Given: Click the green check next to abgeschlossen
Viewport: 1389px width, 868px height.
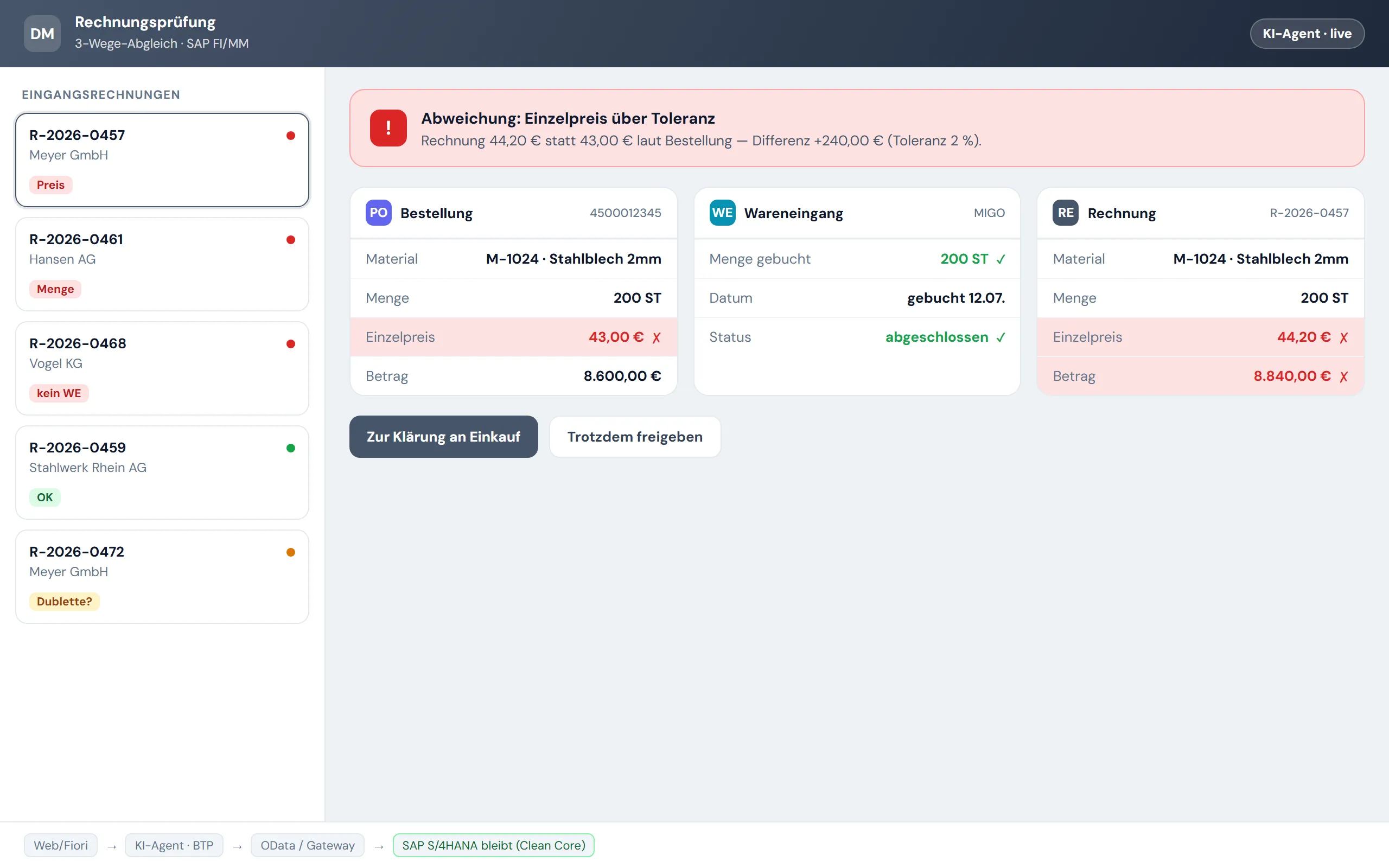Looking at the screenshot, I should click(x=1001, y=337).
